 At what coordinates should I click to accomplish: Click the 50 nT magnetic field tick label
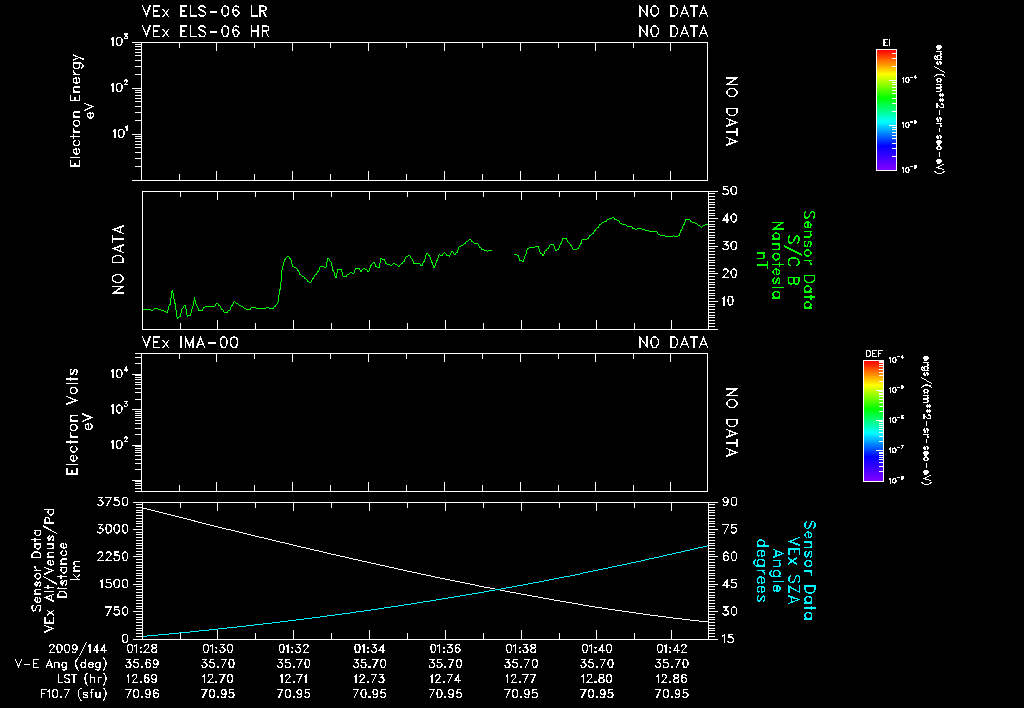click(x=729, y=191)
